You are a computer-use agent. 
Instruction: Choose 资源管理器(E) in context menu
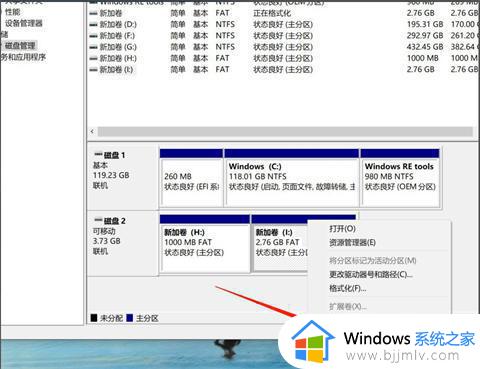pyautogui.click(x=352, y=242)
